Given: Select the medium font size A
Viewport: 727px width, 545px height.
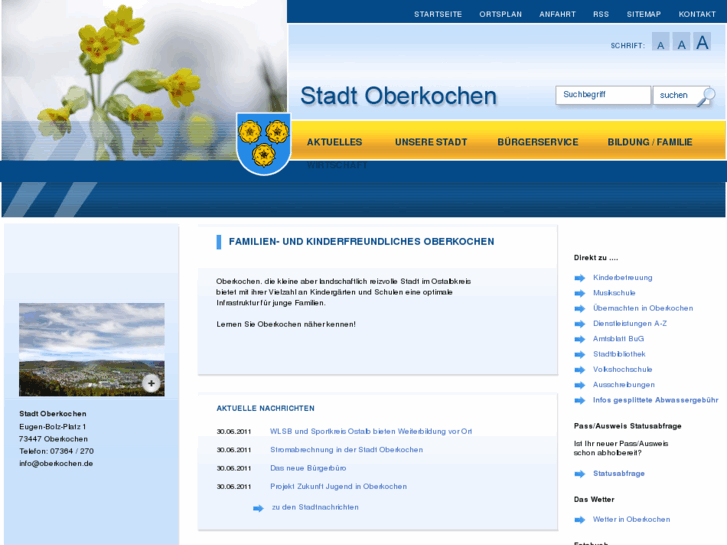Looking at the screenshot, I should pyautogui.click(x=681, y=42).
